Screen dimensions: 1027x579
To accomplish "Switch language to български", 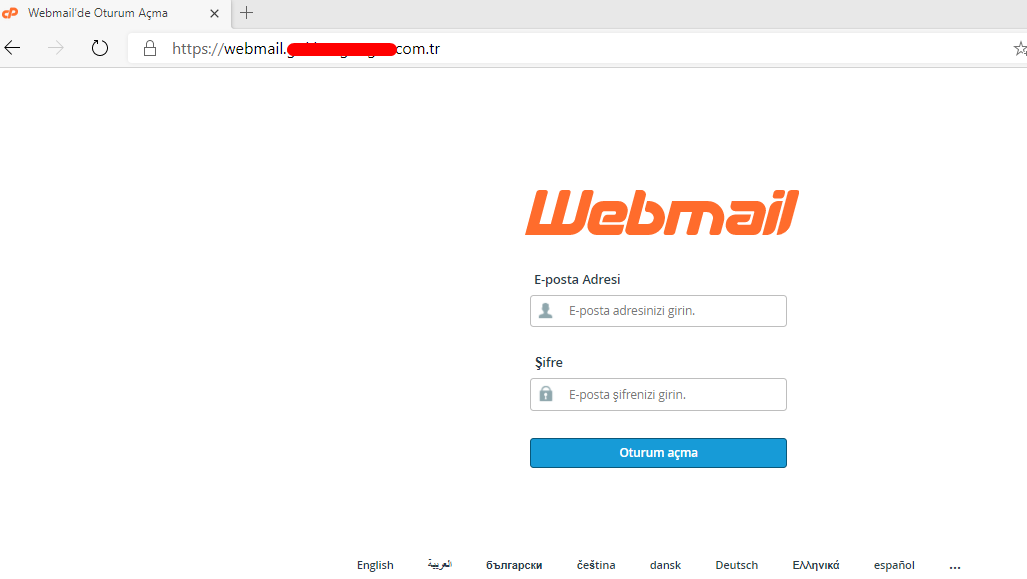I will [x=514, y=565].
